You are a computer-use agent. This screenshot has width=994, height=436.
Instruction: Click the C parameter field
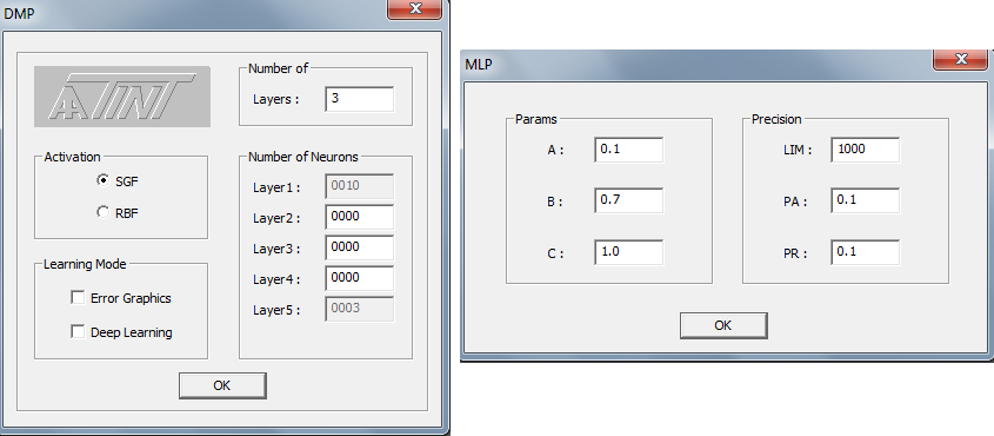click(629, 252)
